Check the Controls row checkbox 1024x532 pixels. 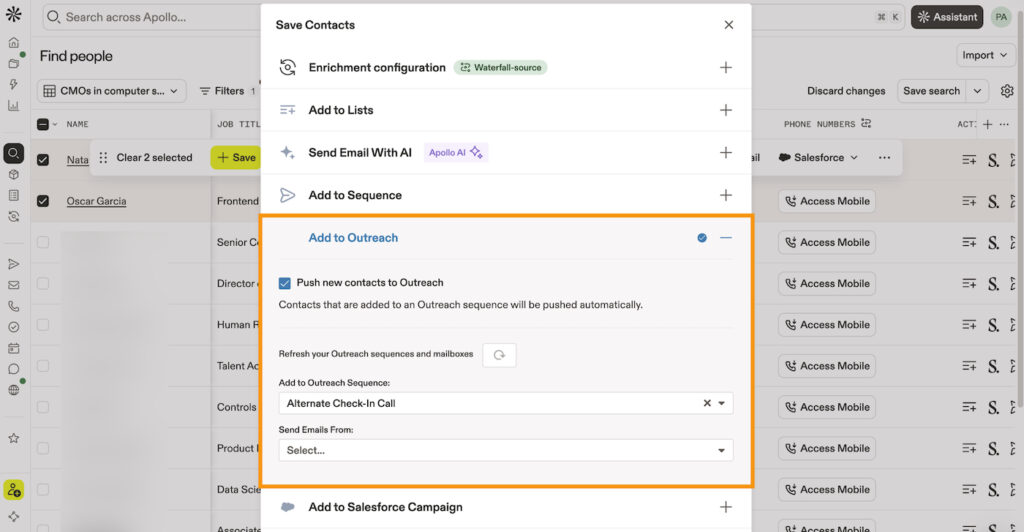coord(42,407)
